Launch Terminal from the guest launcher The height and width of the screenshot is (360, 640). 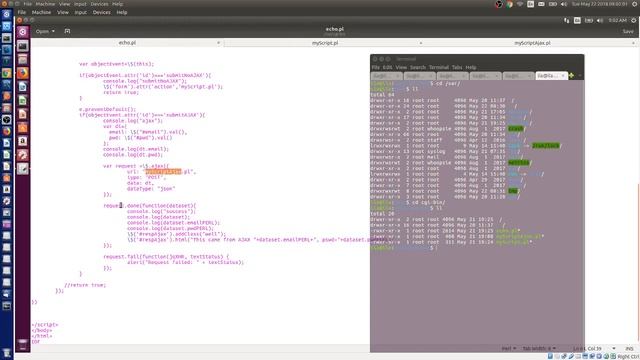click(23, 46)
